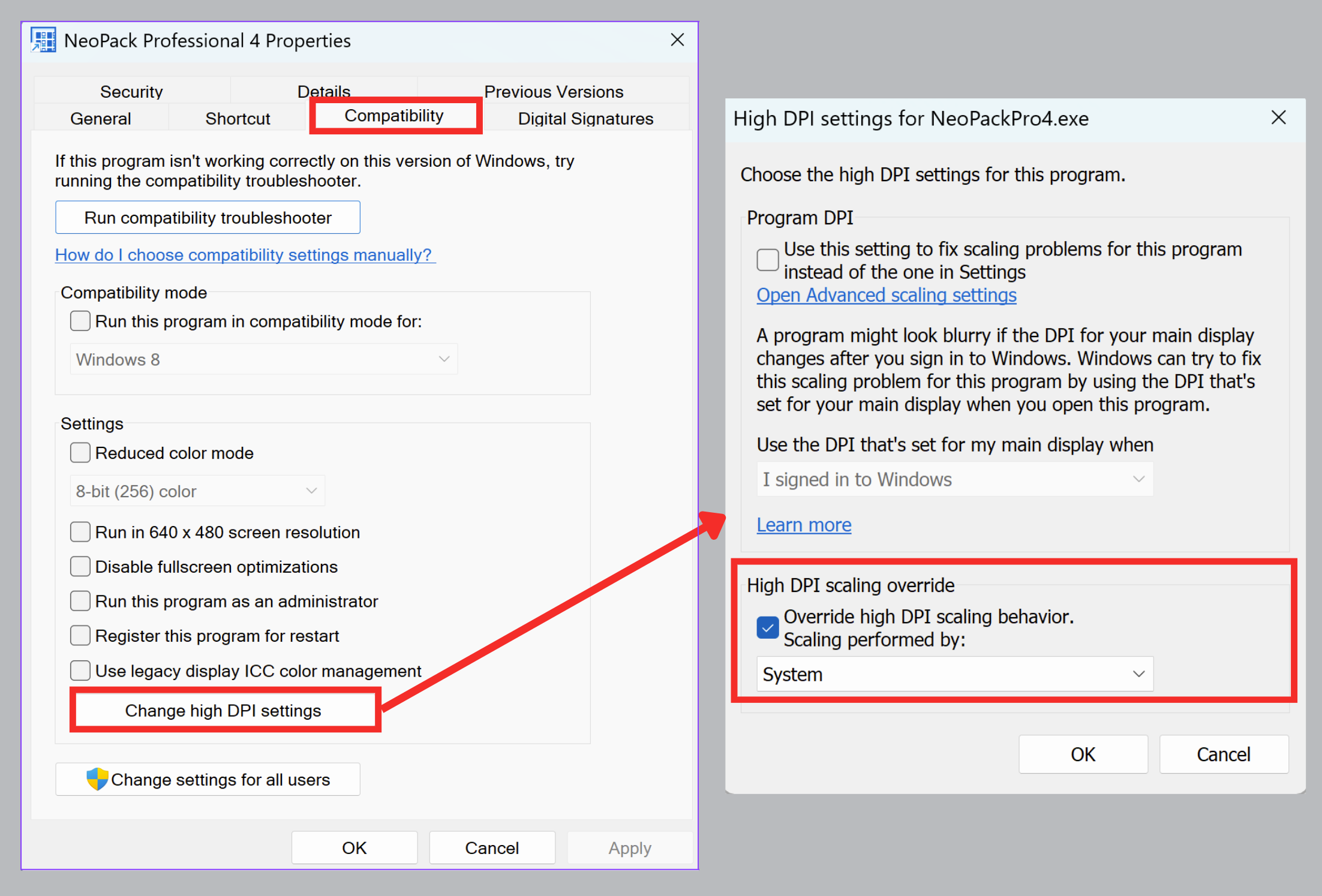
Task: Open the System scaling performed by dropdown
Action: 955,674
